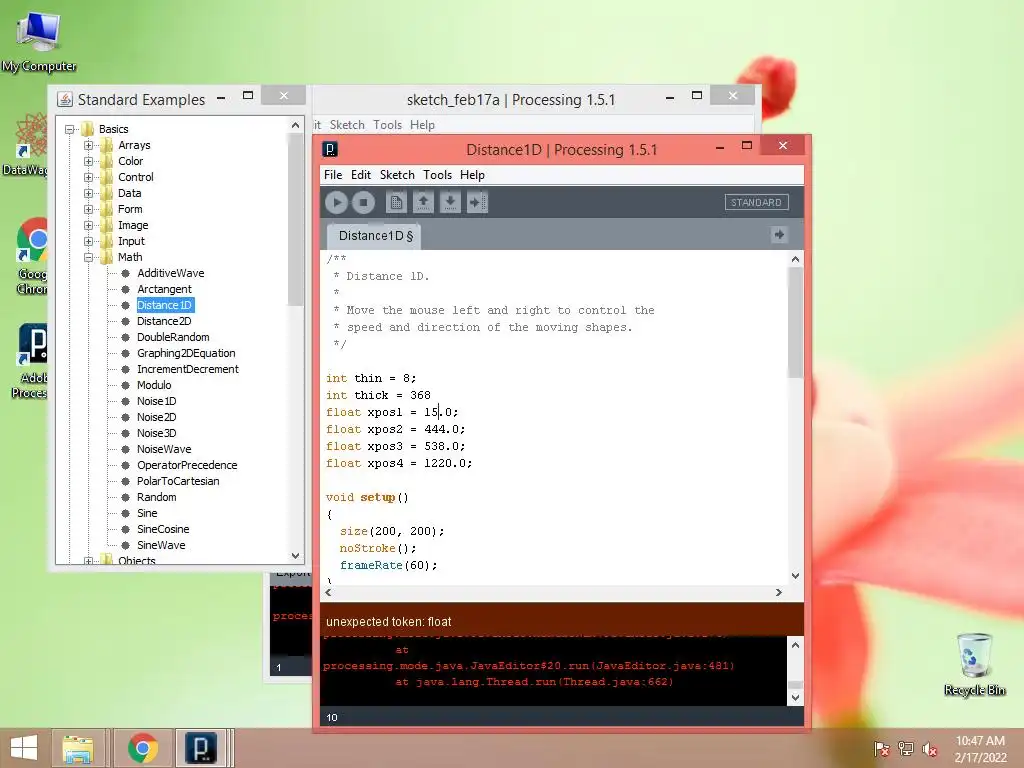1024x768 pixels.
Task: Select the PolarToCartesian example
Action: 178,481
